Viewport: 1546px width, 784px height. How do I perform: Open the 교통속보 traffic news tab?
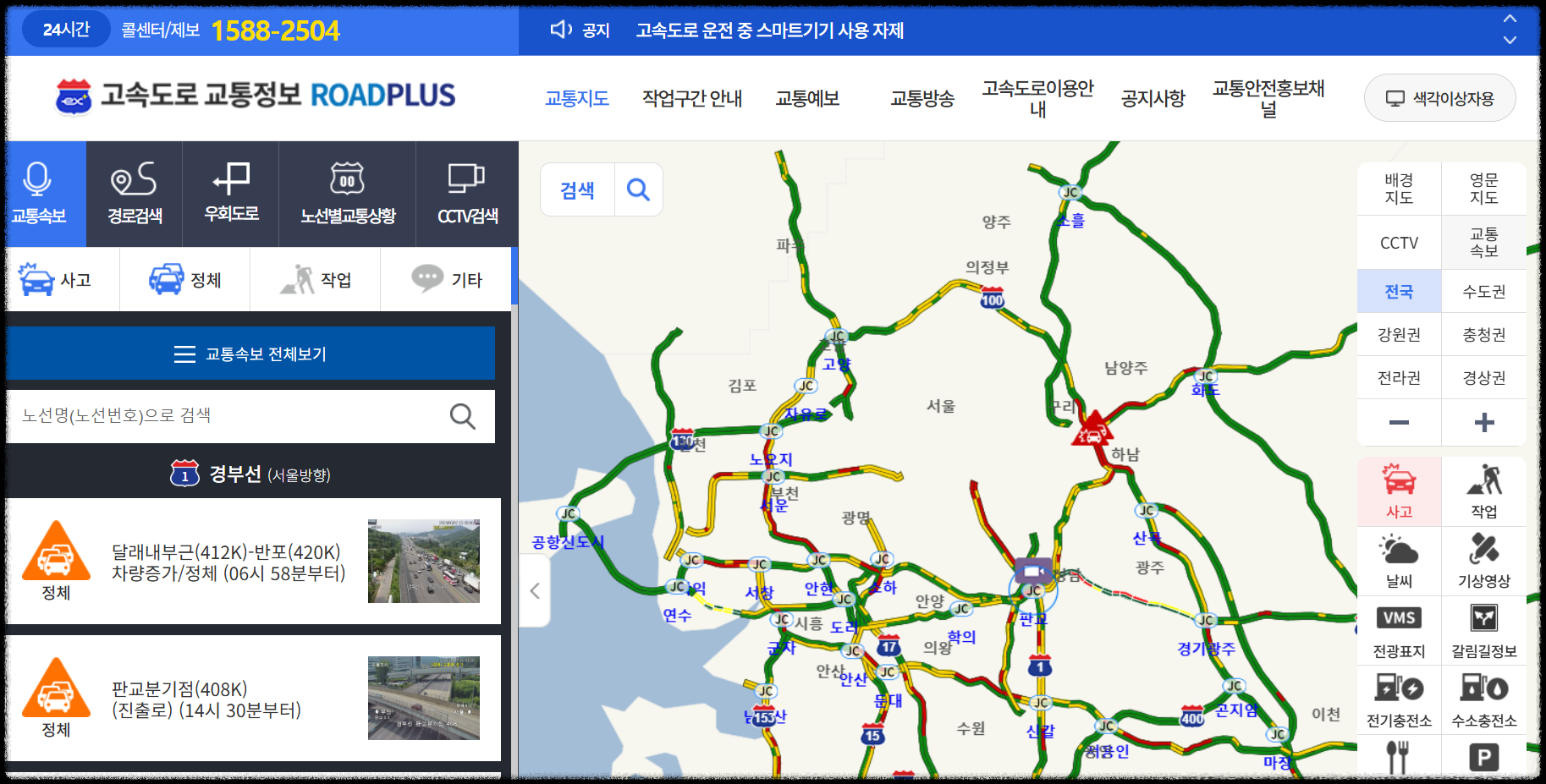[46, 194]
